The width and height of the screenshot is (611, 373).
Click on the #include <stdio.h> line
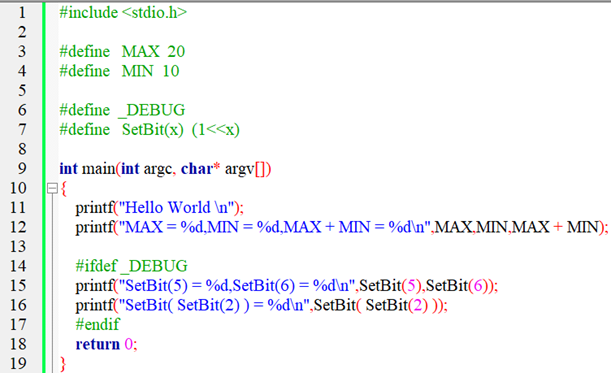point(123,12)
